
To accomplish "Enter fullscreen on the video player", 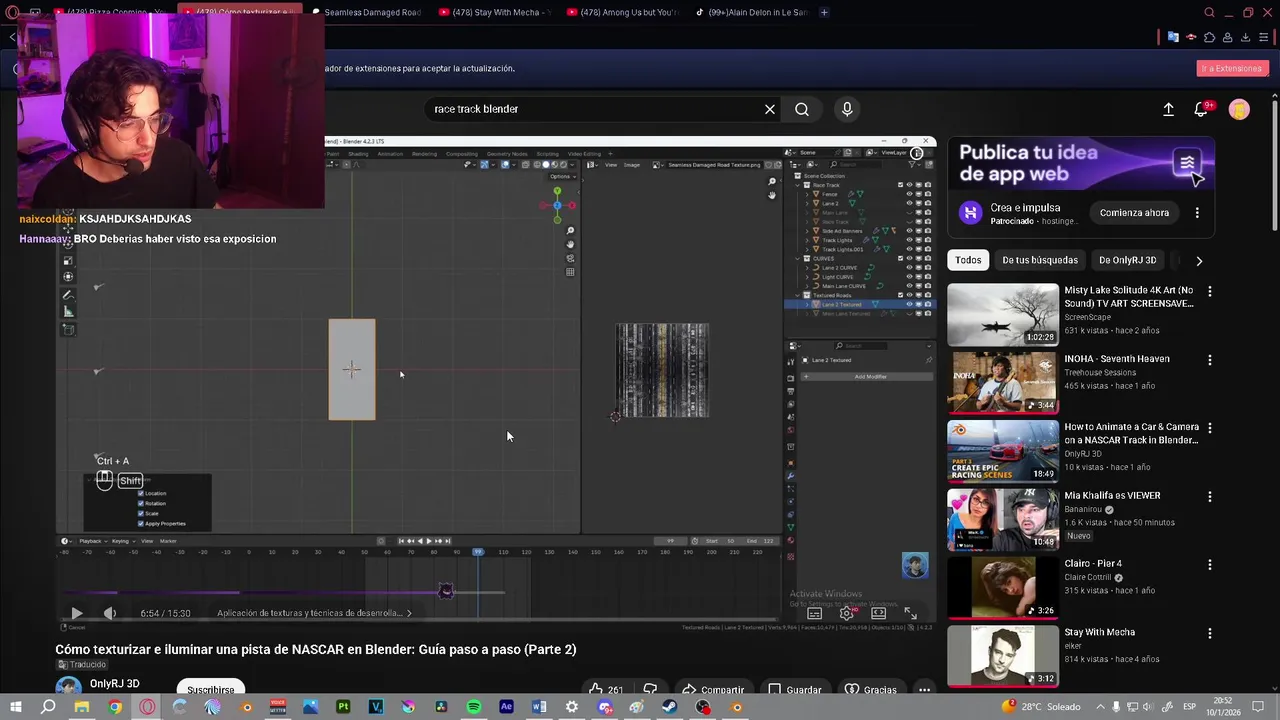I will (910, 613).
